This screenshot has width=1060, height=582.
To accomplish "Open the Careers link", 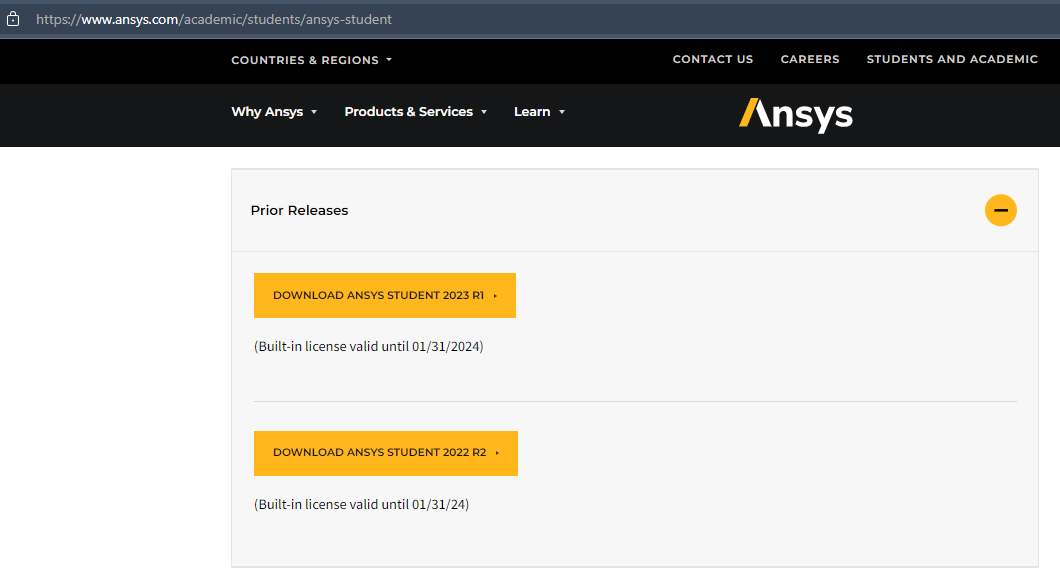I will coord(810,60).
